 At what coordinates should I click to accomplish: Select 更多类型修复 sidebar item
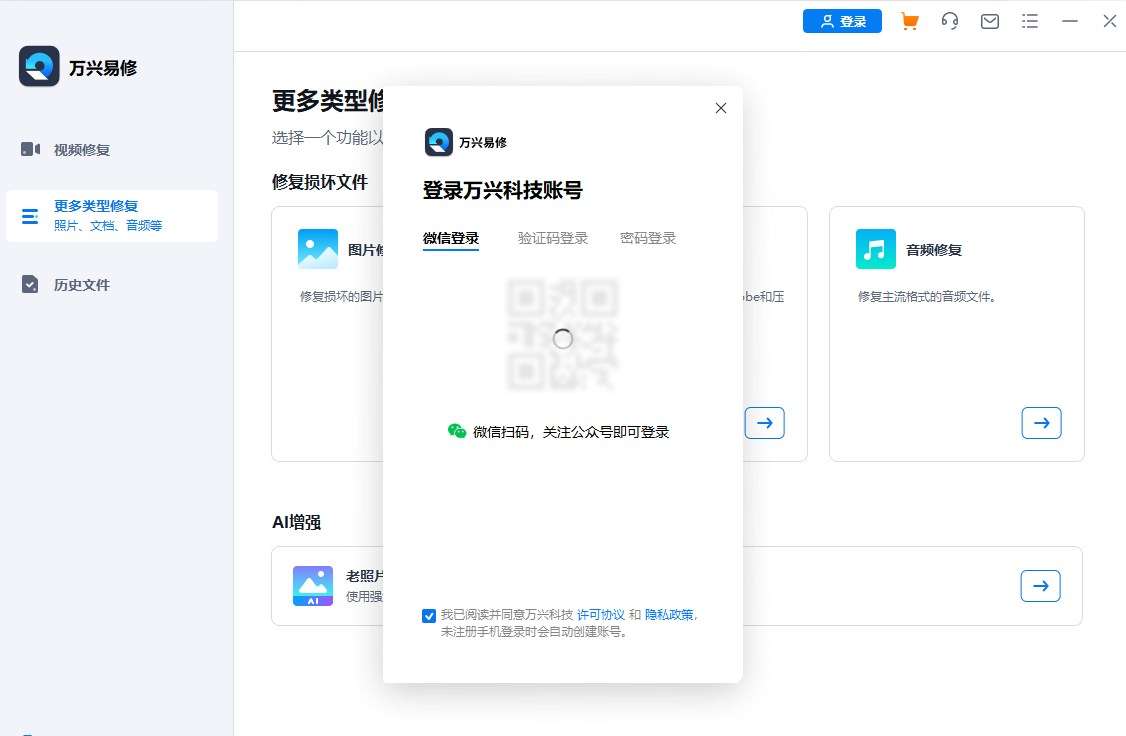point(111,215)
